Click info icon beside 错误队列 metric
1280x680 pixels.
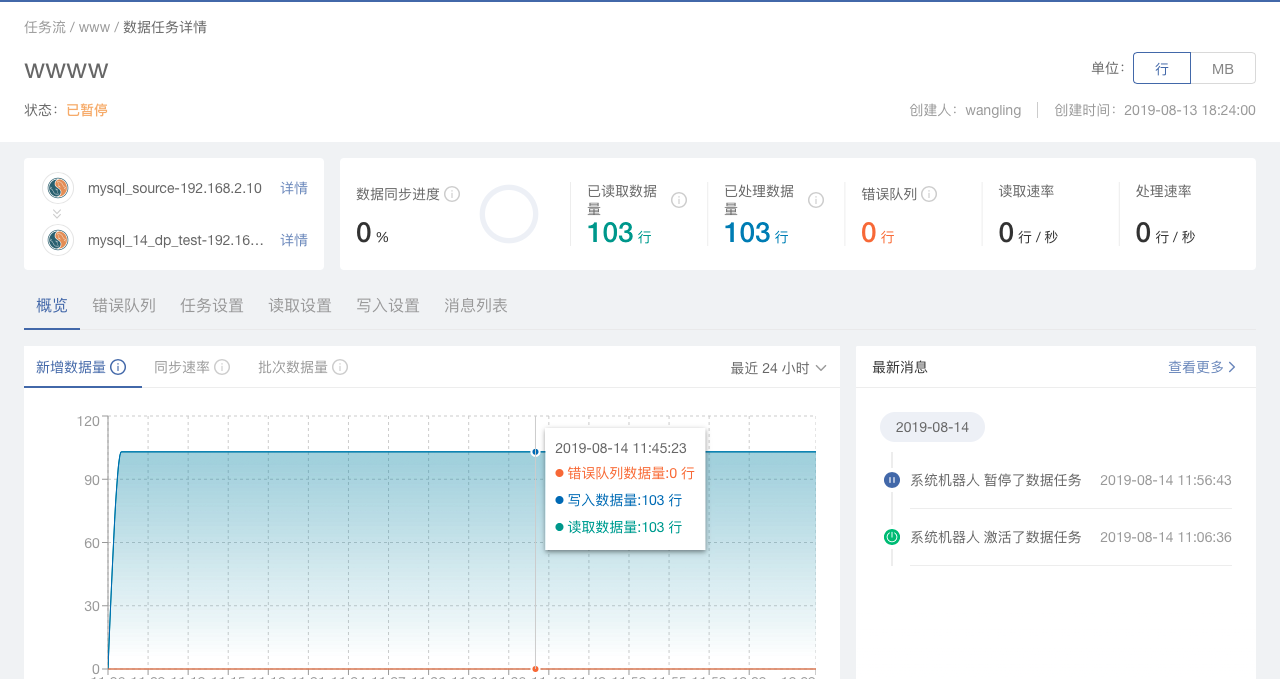(x=929, y=194)
